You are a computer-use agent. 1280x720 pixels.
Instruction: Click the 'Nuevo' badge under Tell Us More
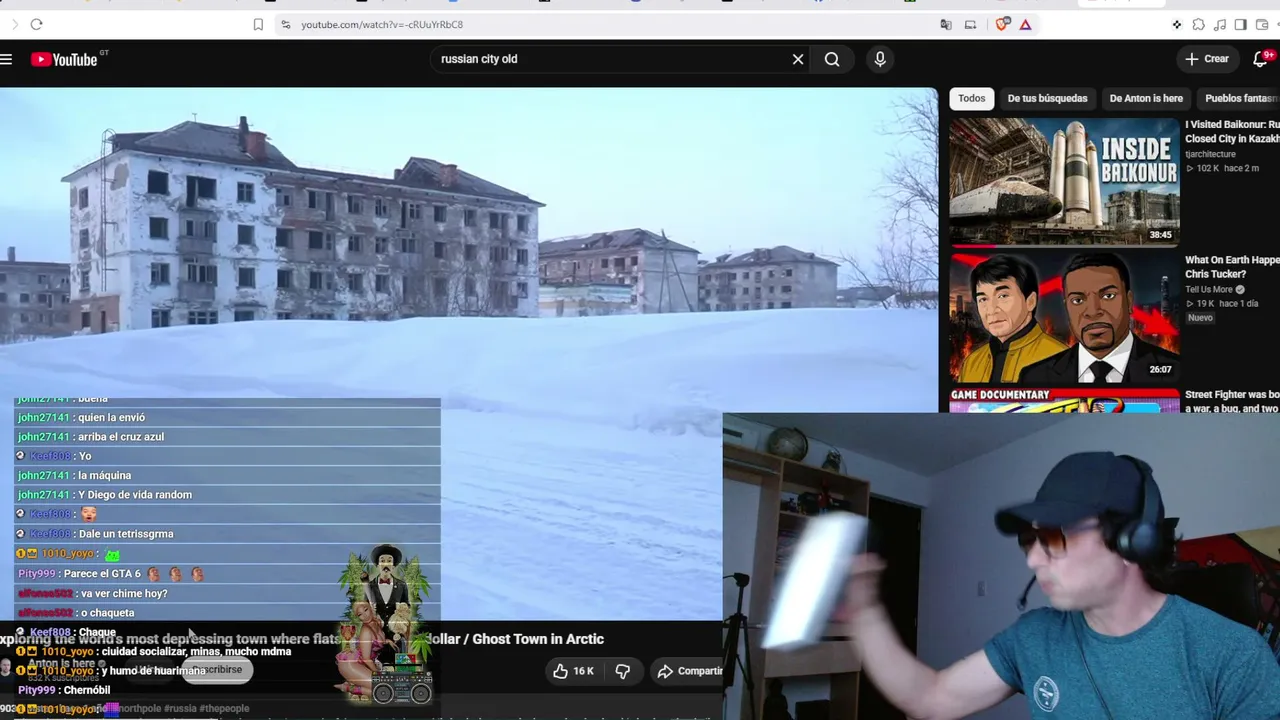click(1200, 318)
